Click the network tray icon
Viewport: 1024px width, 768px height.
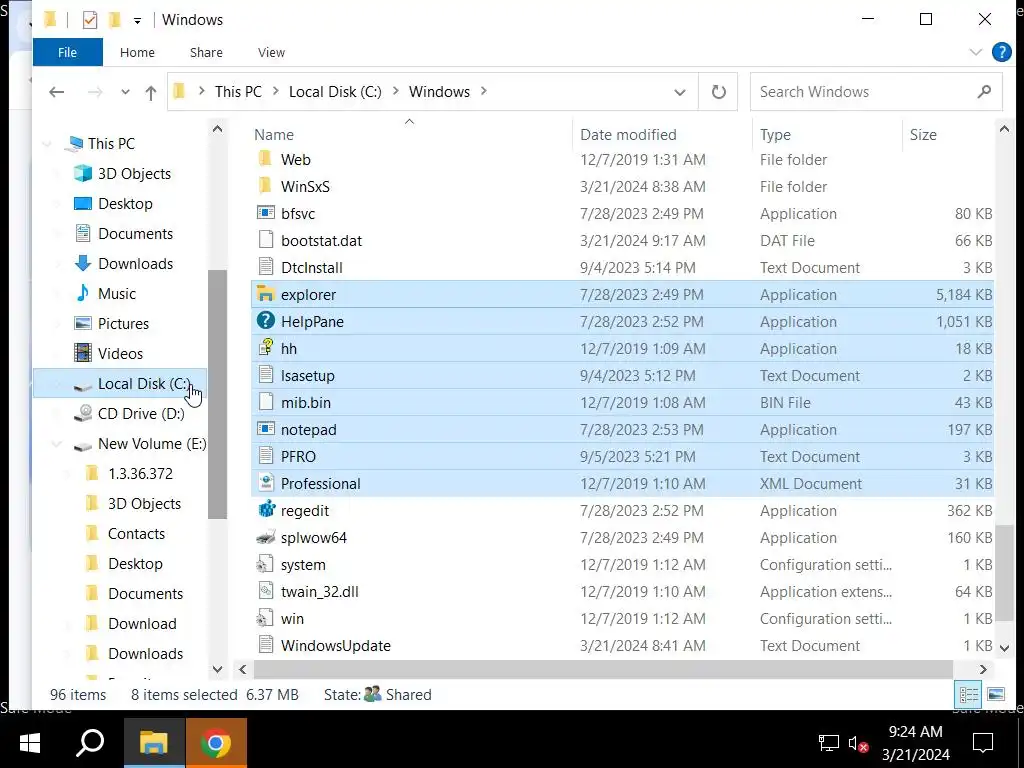(829, 743)
